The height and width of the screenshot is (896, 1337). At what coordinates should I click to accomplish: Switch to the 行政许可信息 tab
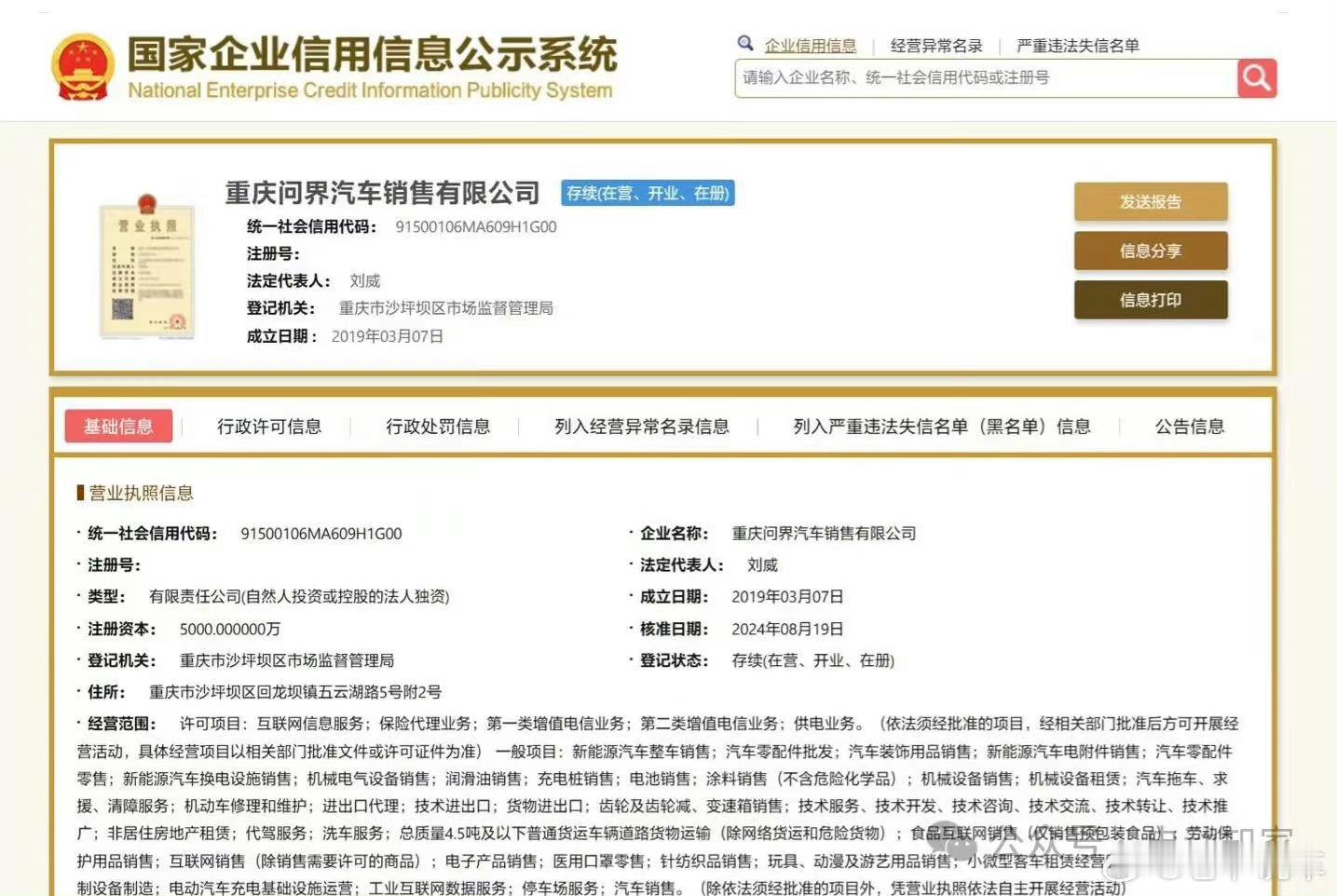(x=269, y=427)
